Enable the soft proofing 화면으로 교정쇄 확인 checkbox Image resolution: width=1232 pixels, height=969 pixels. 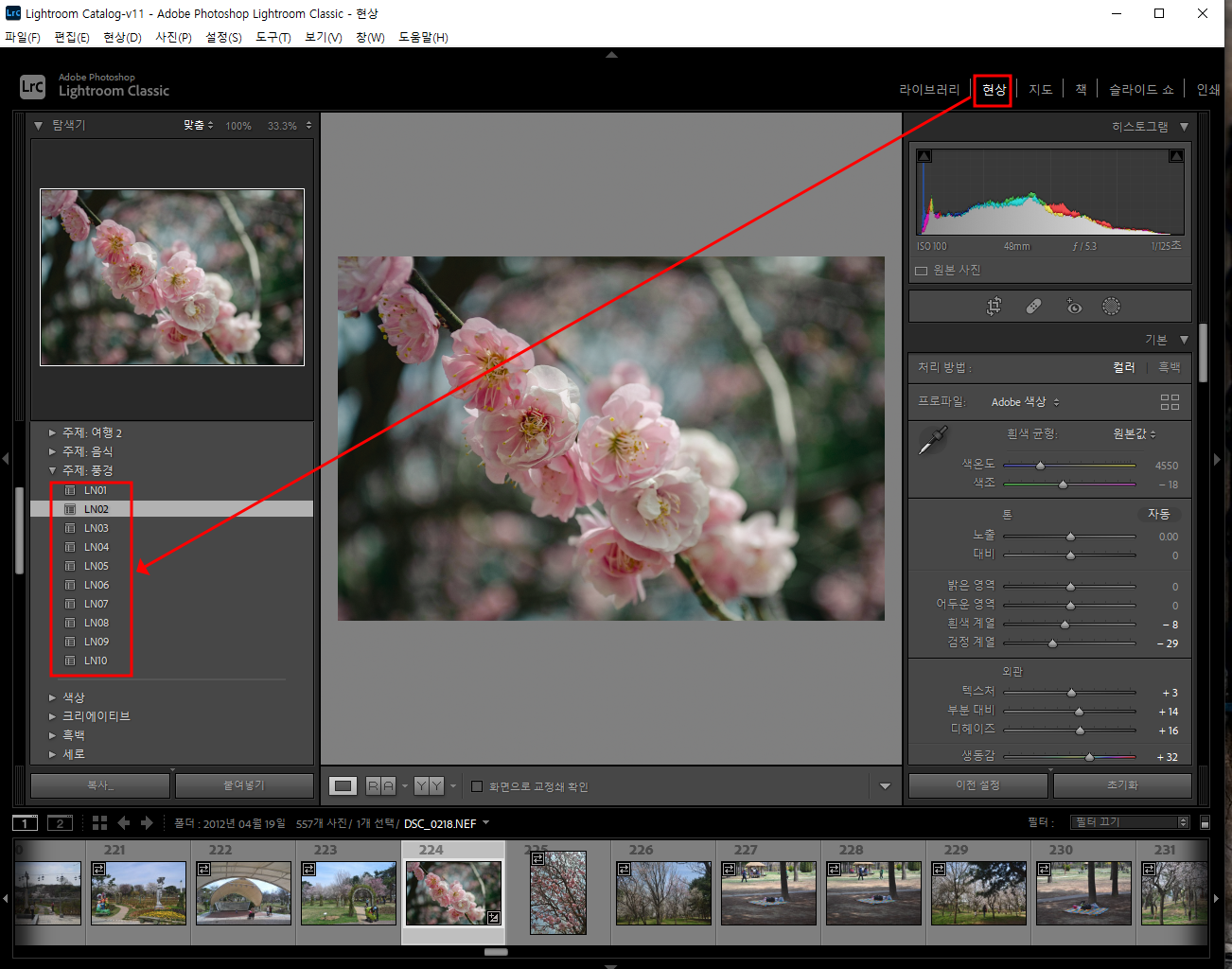click(477, 786)
